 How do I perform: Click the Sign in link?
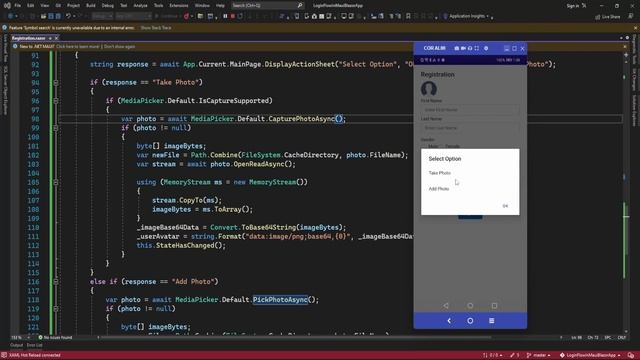pyautogui.click(x=573, y=6)
